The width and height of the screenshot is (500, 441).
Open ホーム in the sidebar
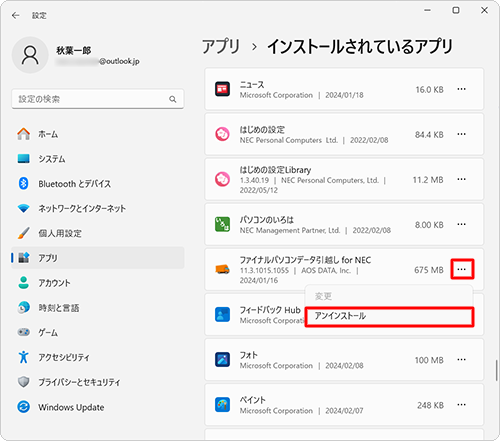[x=98, y=134]
